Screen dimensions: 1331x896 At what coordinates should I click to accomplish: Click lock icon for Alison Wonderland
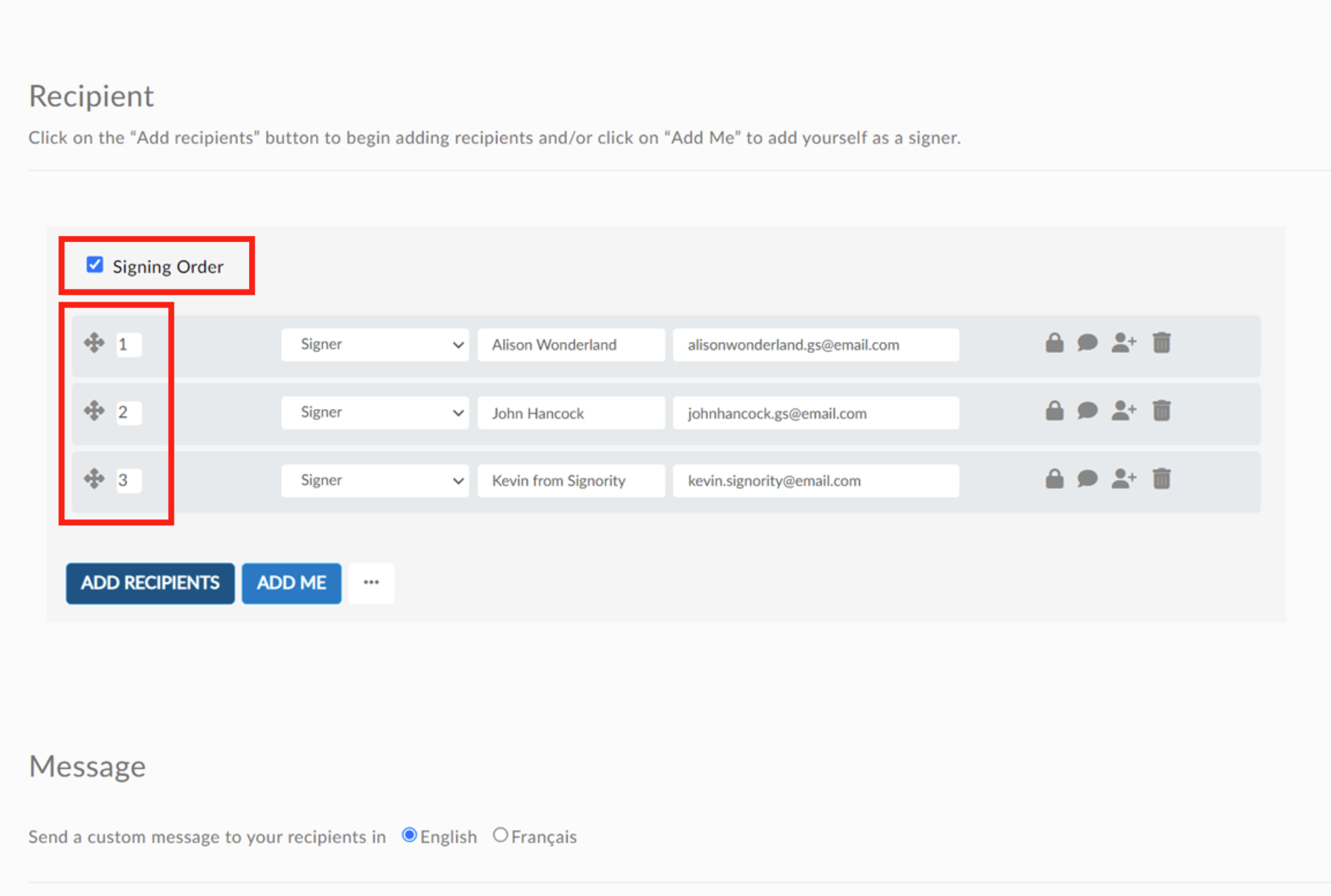pos(1054,343)
